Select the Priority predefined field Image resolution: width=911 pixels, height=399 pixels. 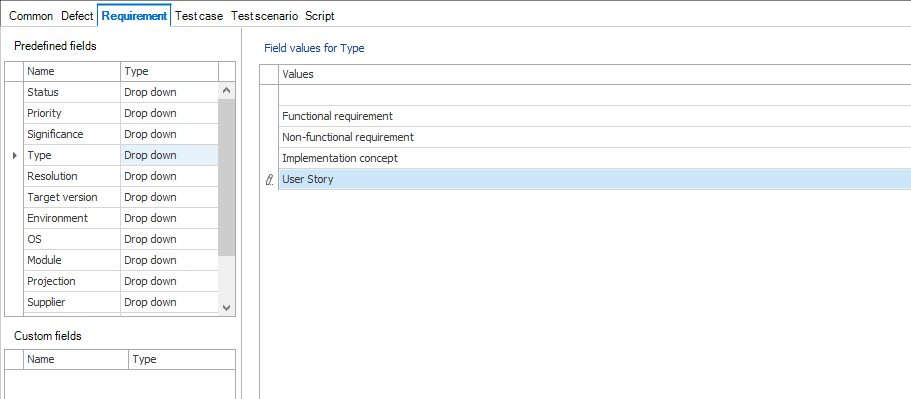121,113
